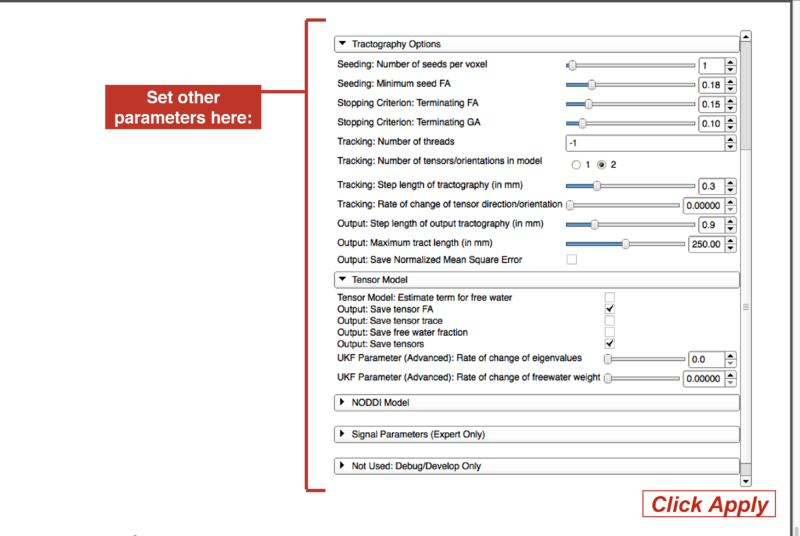Uncheck Output: Save tensors checkbox
Viewport: 800px width, 536px height.
[609, 344]
